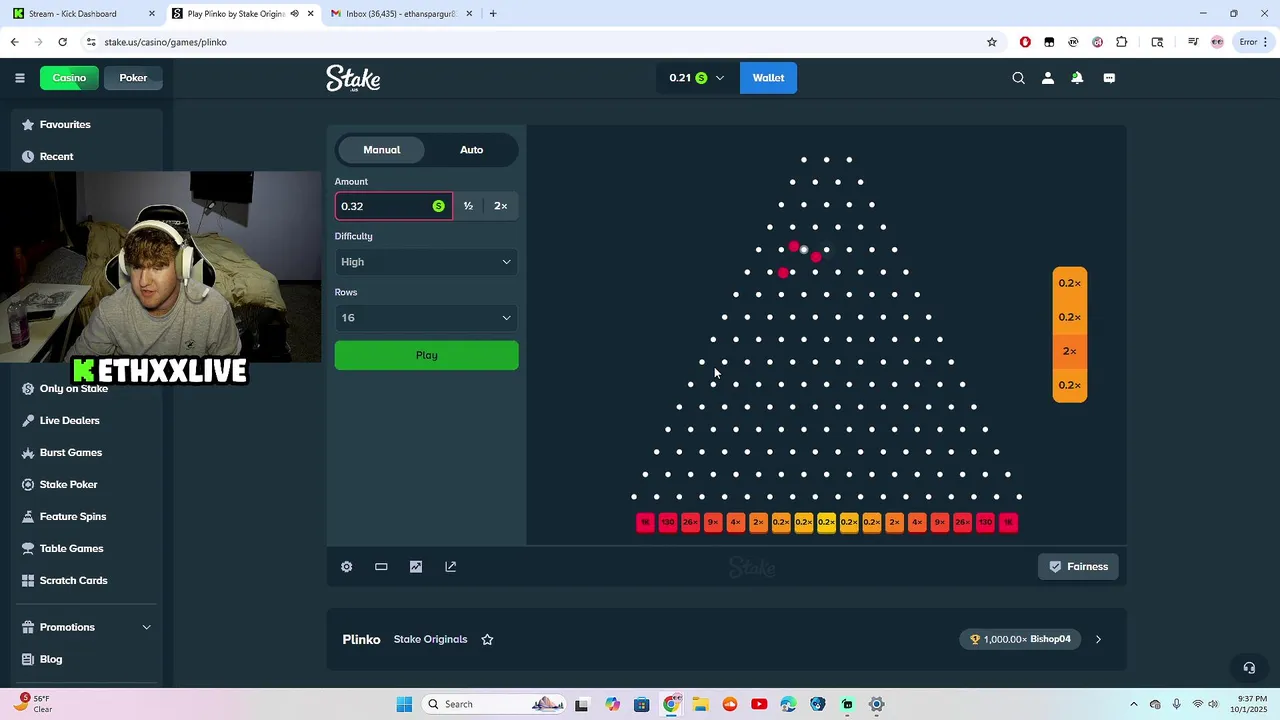Switch to Stream - Kick Dashboard tab
Screen dimensions: 1280x720
click(x=82, y=14)
